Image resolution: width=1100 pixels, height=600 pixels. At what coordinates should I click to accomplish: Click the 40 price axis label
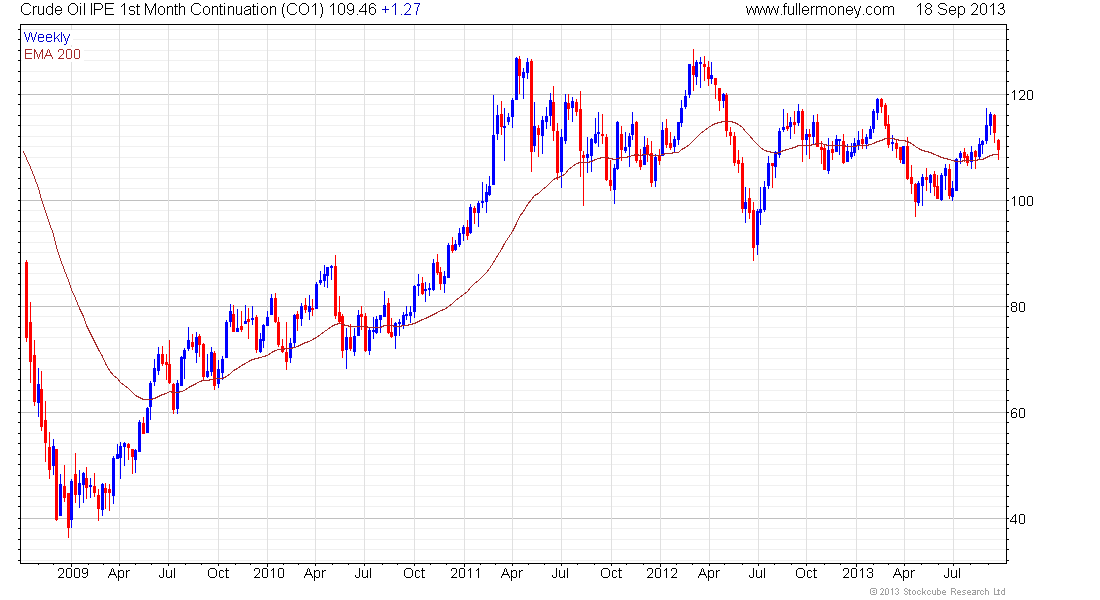(x=1017, y=519)
